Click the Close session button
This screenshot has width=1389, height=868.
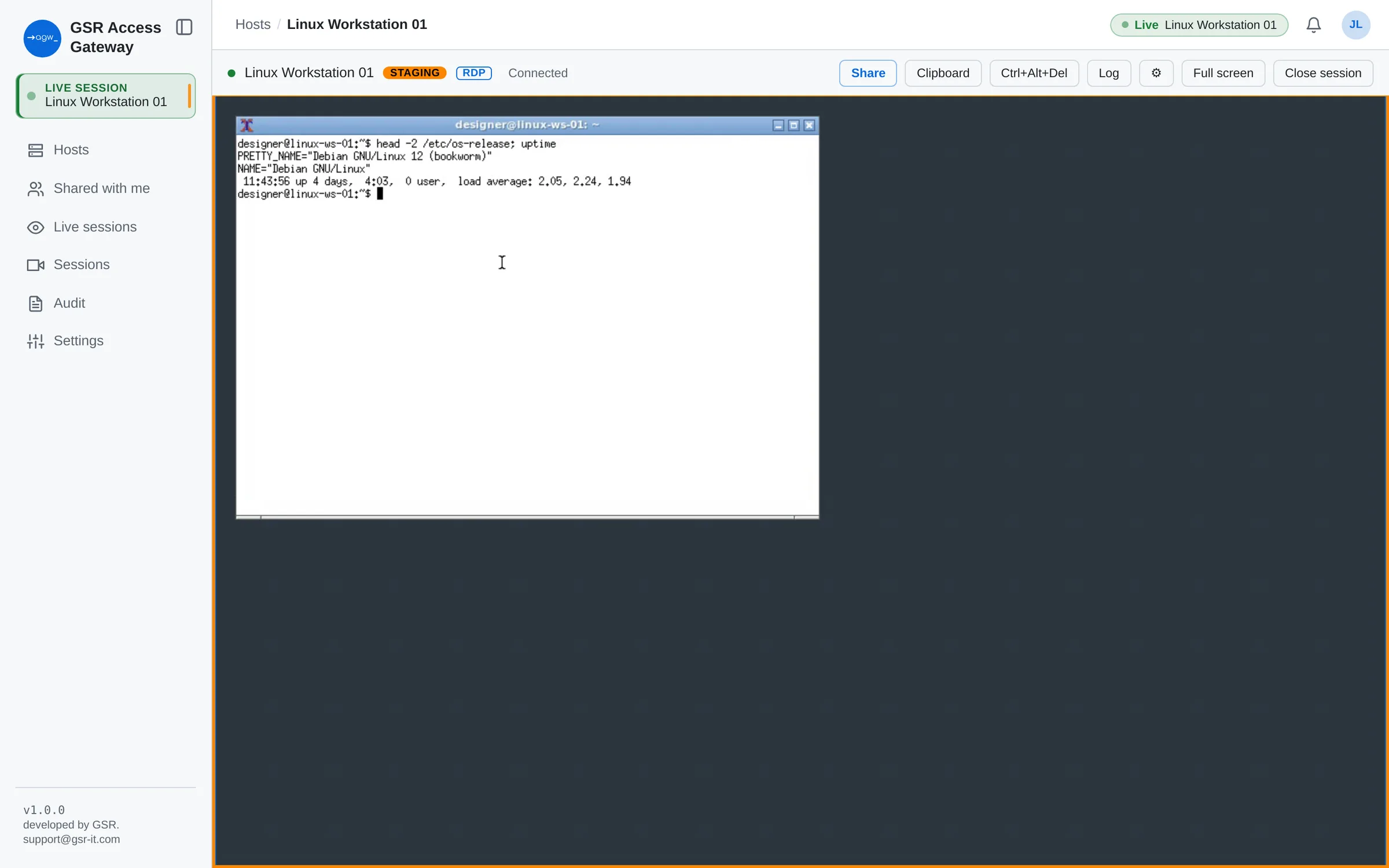tap(1322, 73)
